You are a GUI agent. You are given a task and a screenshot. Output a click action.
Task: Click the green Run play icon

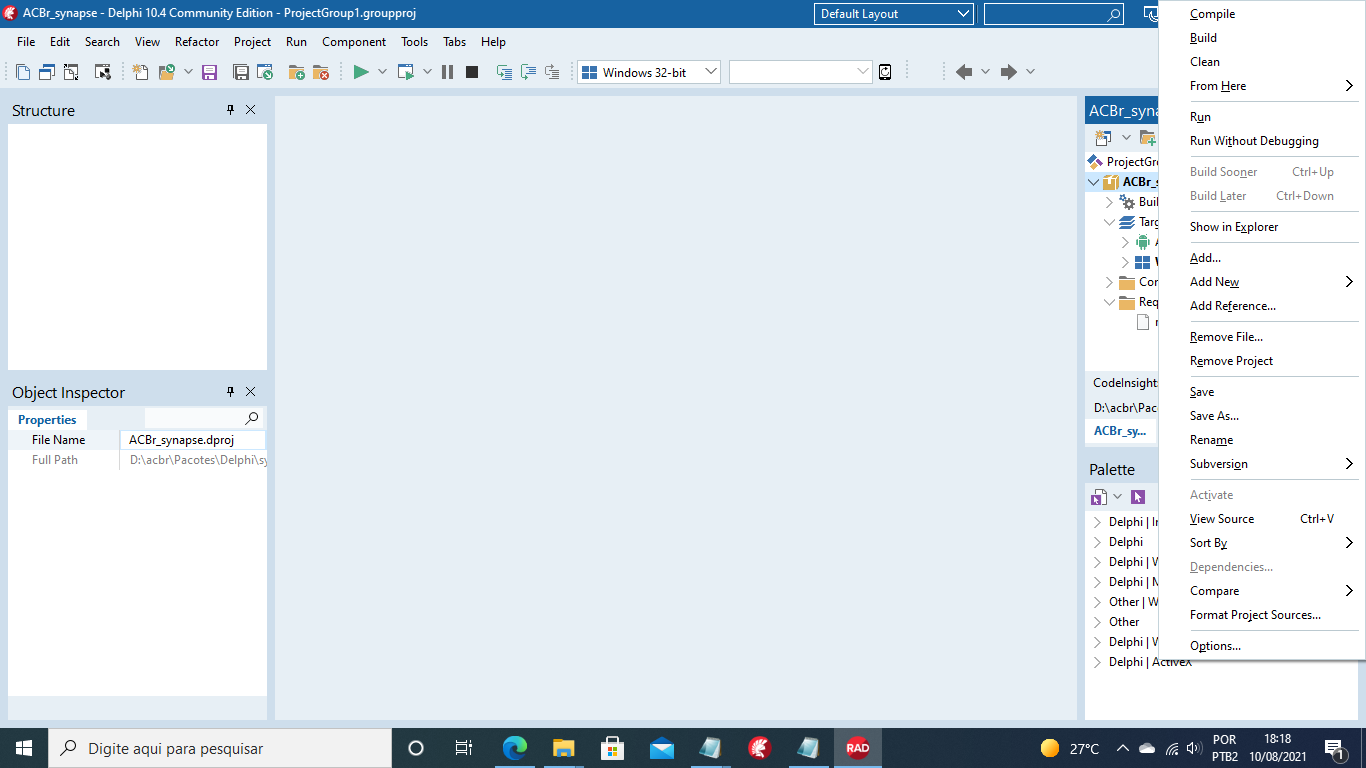(x=361, y=72)
